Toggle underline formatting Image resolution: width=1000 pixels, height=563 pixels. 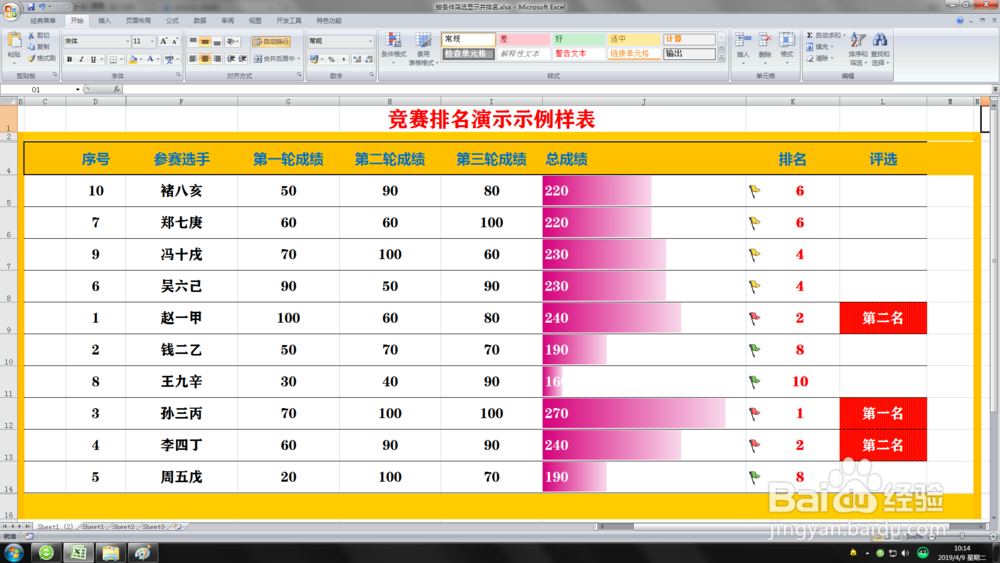(93, 59)
